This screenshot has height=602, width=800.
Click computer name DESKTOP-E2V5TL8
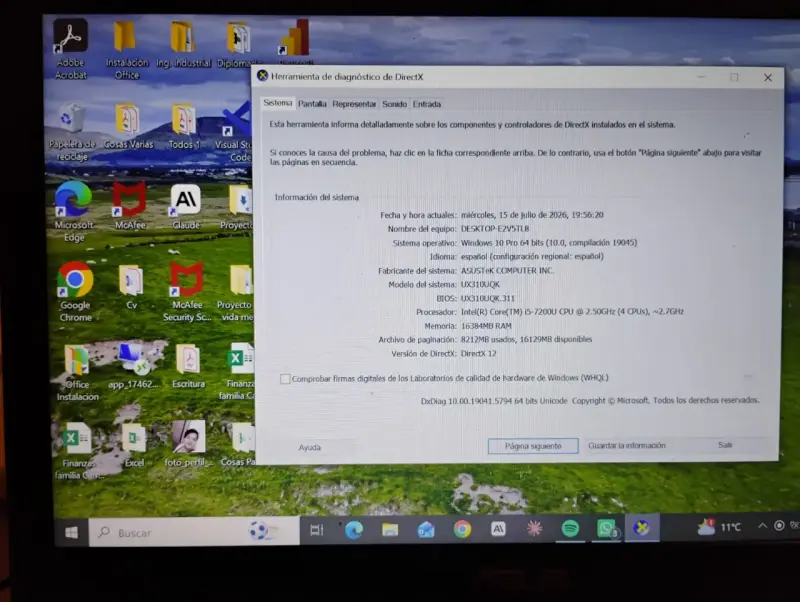pos(495,229)
